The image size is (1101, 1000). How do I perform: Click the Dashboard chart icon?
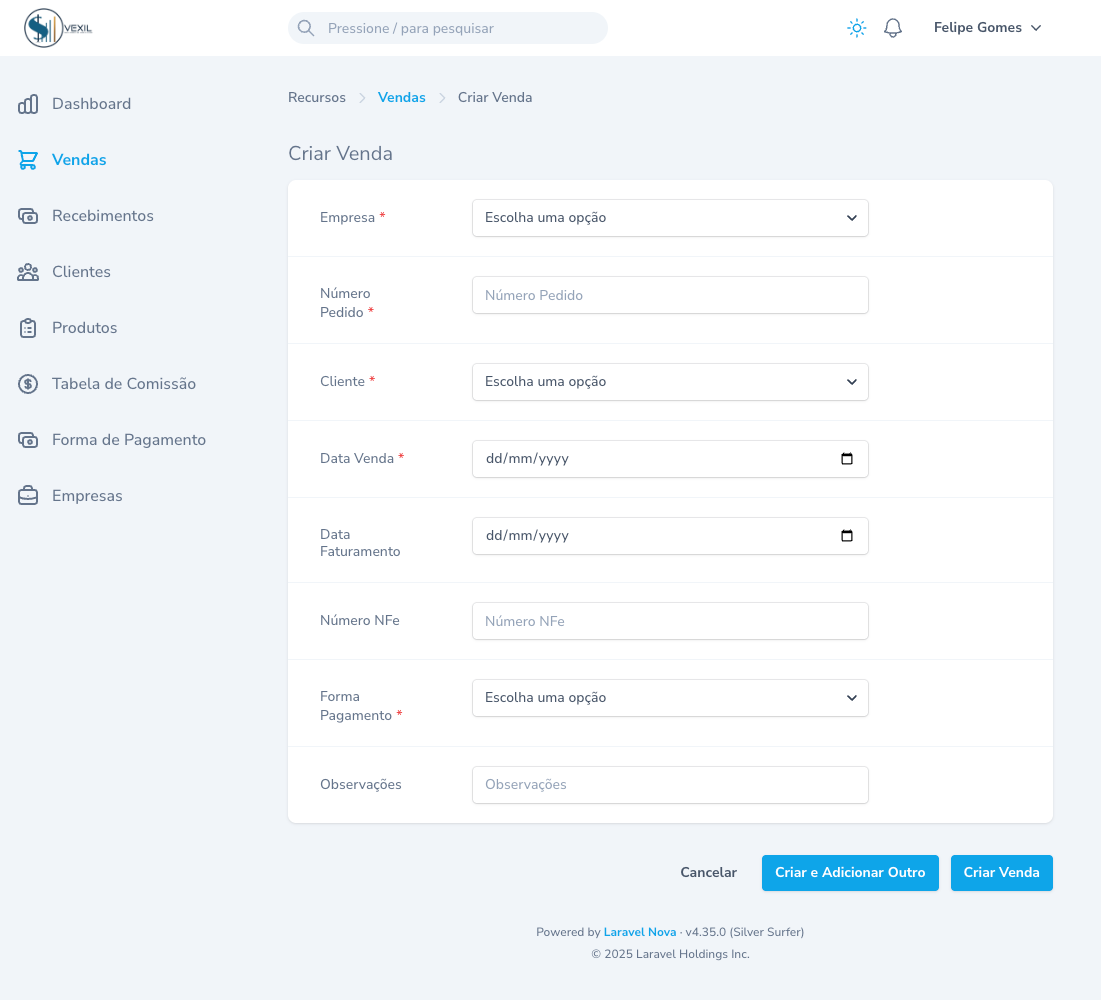pyautogui.click(x=28, y=104)
